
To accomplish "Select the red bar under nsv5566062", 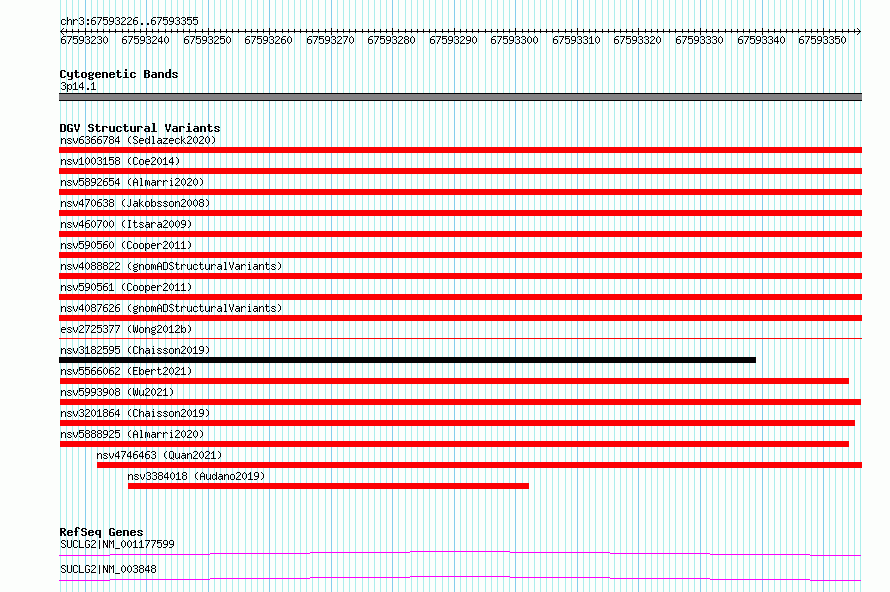I will 454,381.
